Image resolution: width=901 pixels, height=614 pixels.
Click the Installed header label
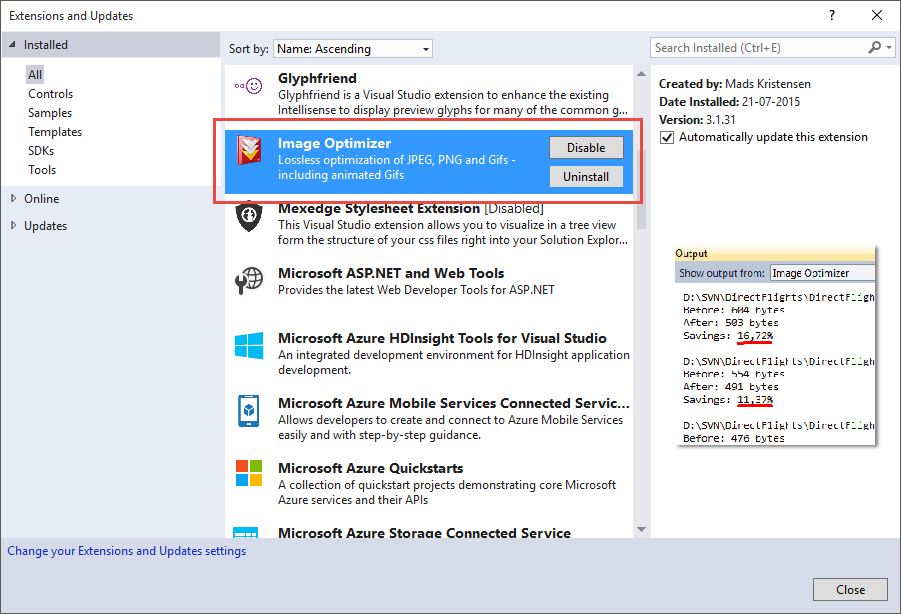(46, 45)
